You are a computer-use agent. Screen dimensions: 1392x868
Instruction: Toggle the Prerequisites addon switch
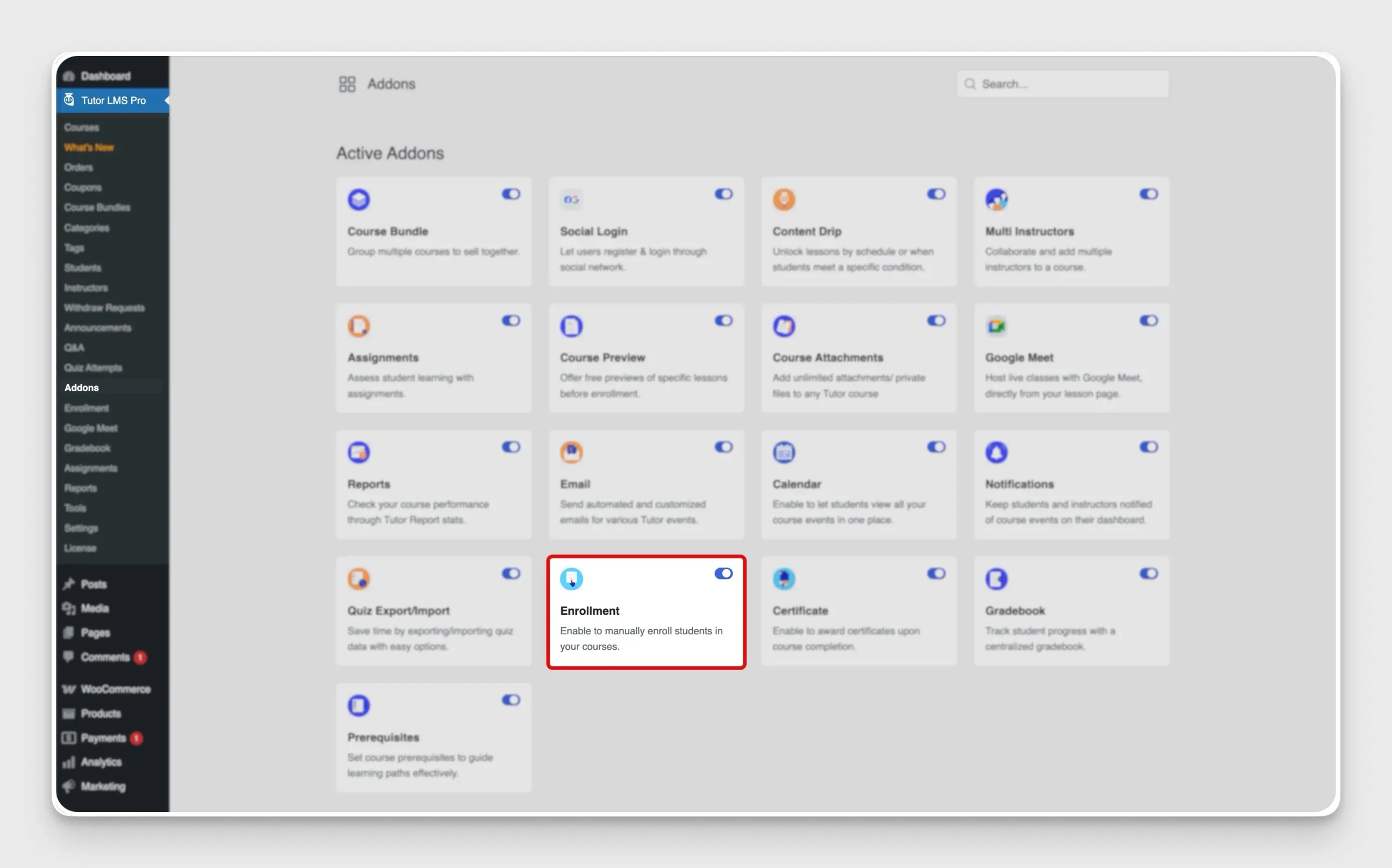pyautogui.click(x=511, y=700)
